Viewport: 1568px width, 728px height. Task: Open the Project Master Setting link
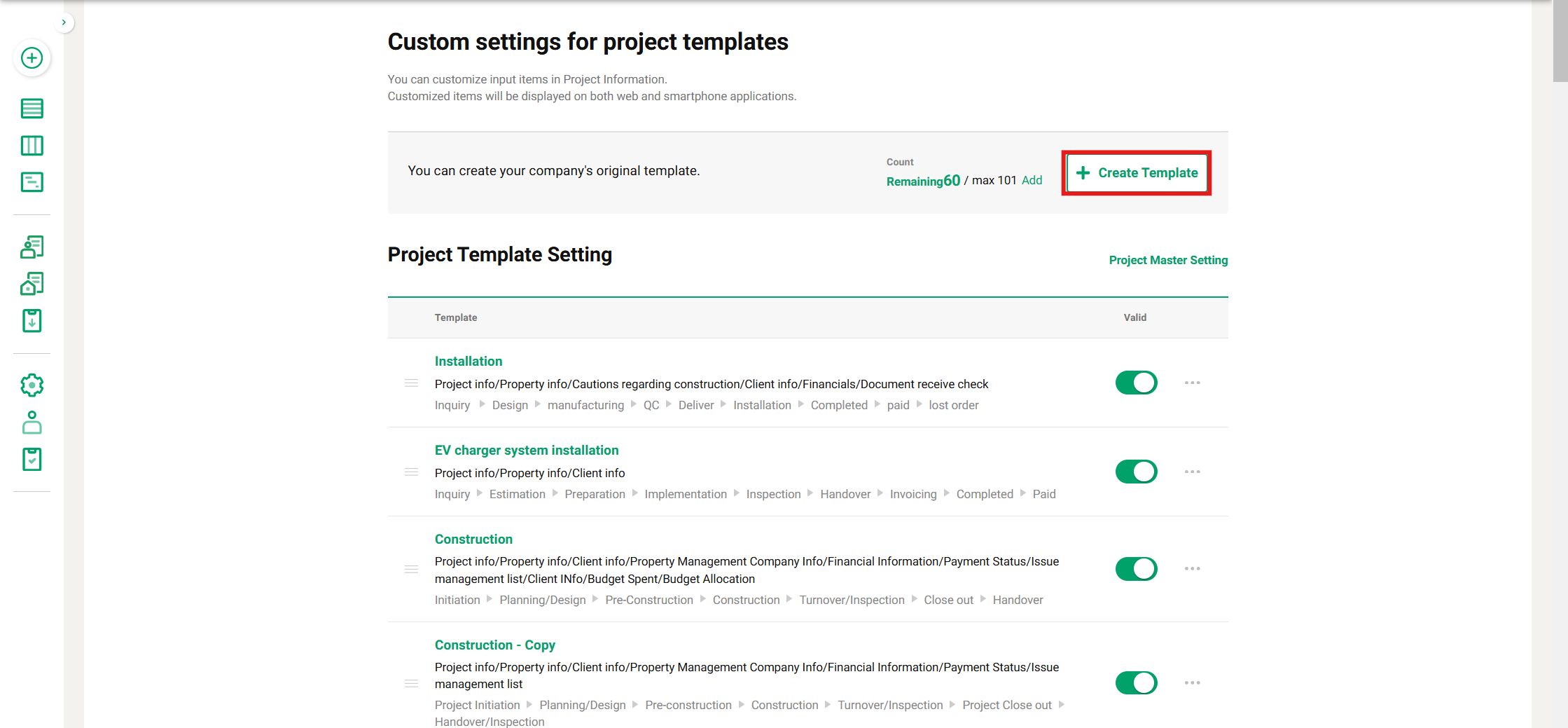point(1167,261)
